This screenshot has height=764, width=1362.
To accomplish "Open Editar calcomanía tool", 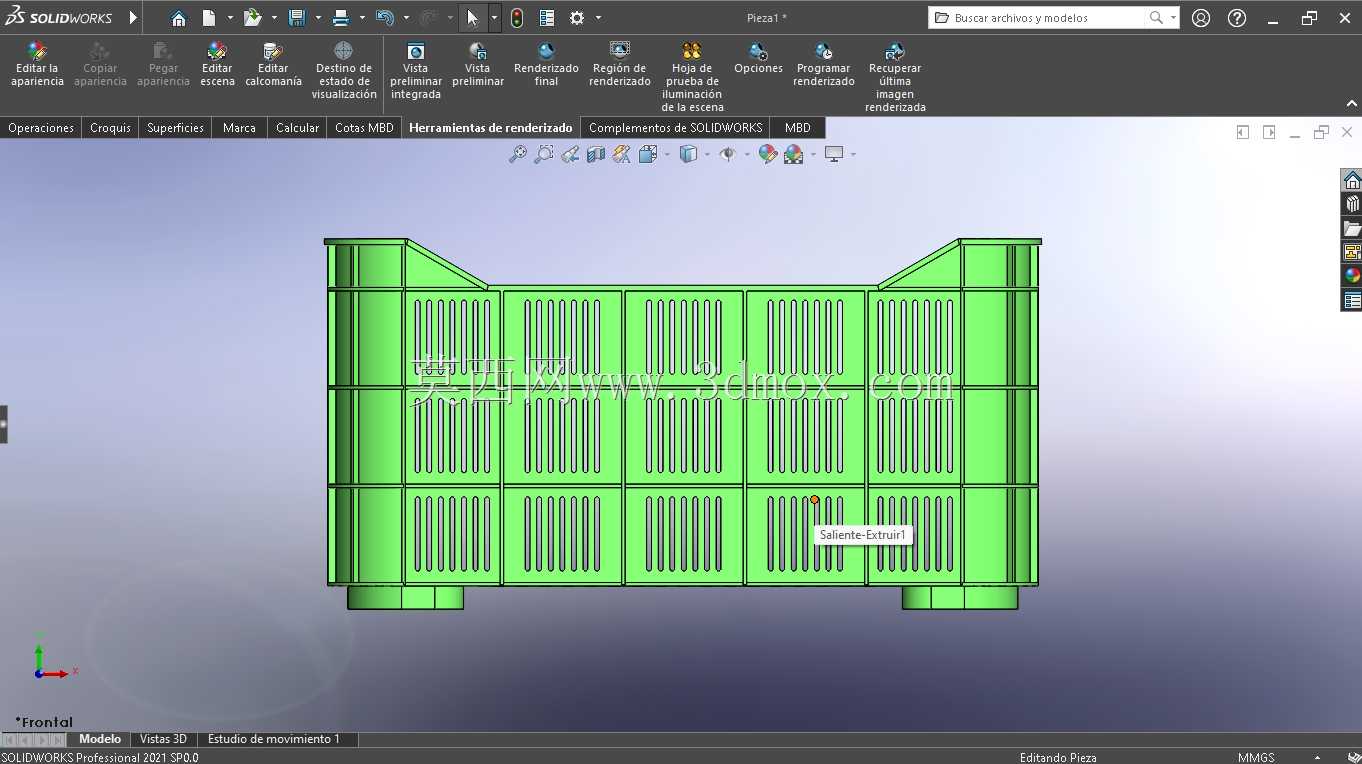I will (273, 65).
